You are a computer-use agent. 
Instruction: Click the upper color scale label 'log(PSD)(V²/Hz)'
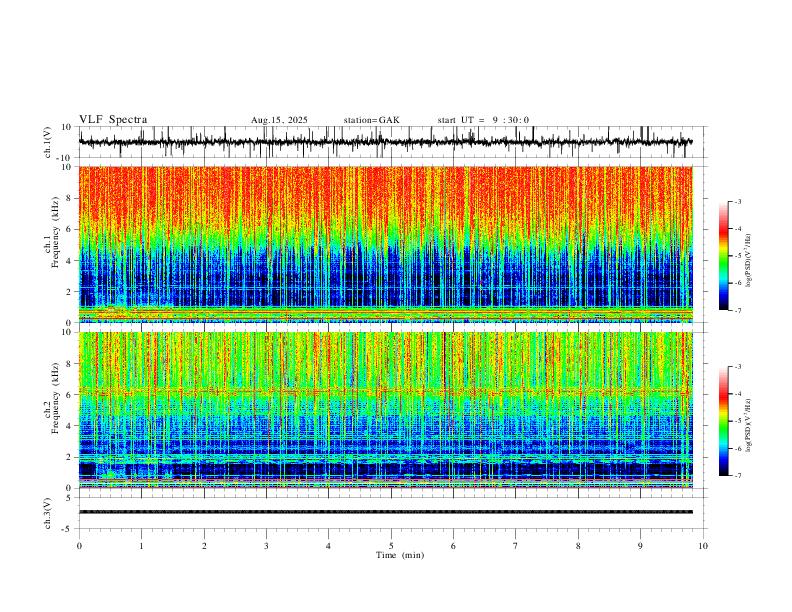pos(749,261)
